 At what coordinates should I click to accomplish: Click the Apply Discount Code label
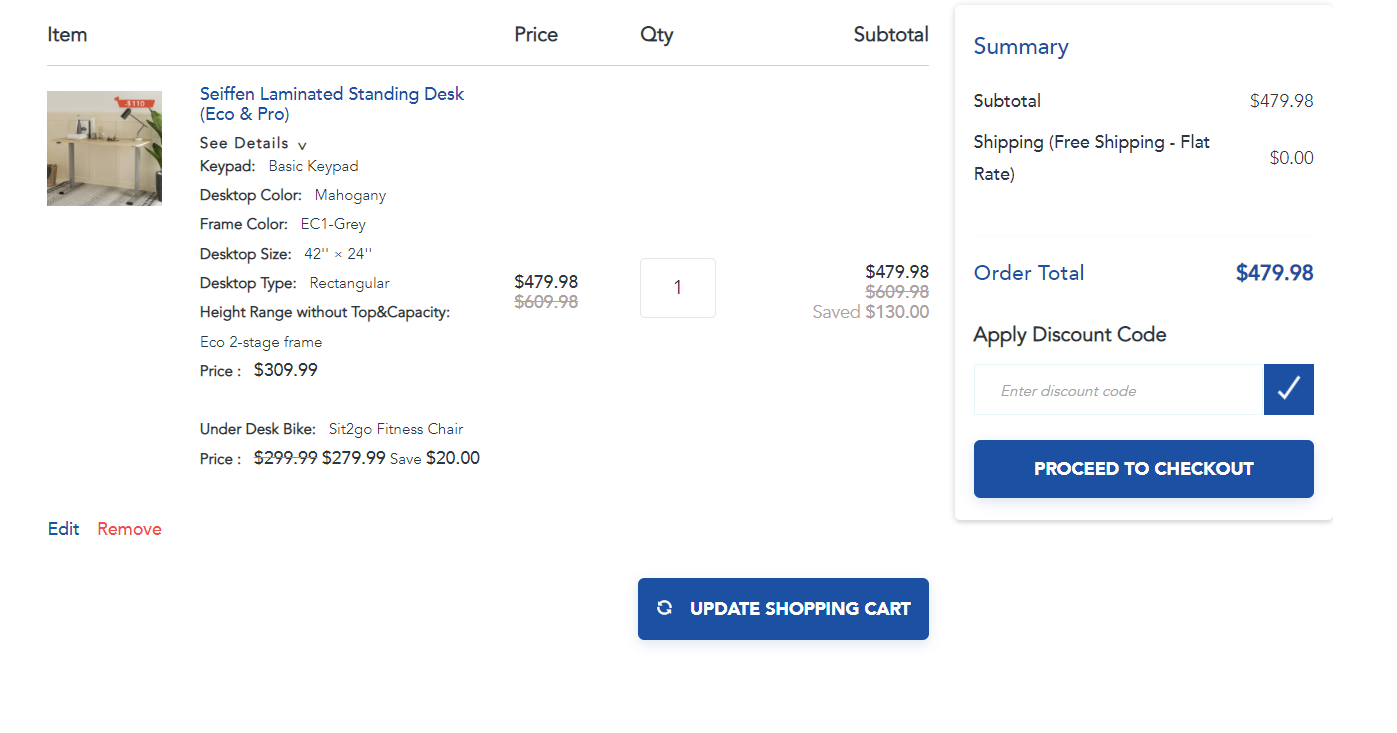pyautogui.click(x=1069, y=335)
